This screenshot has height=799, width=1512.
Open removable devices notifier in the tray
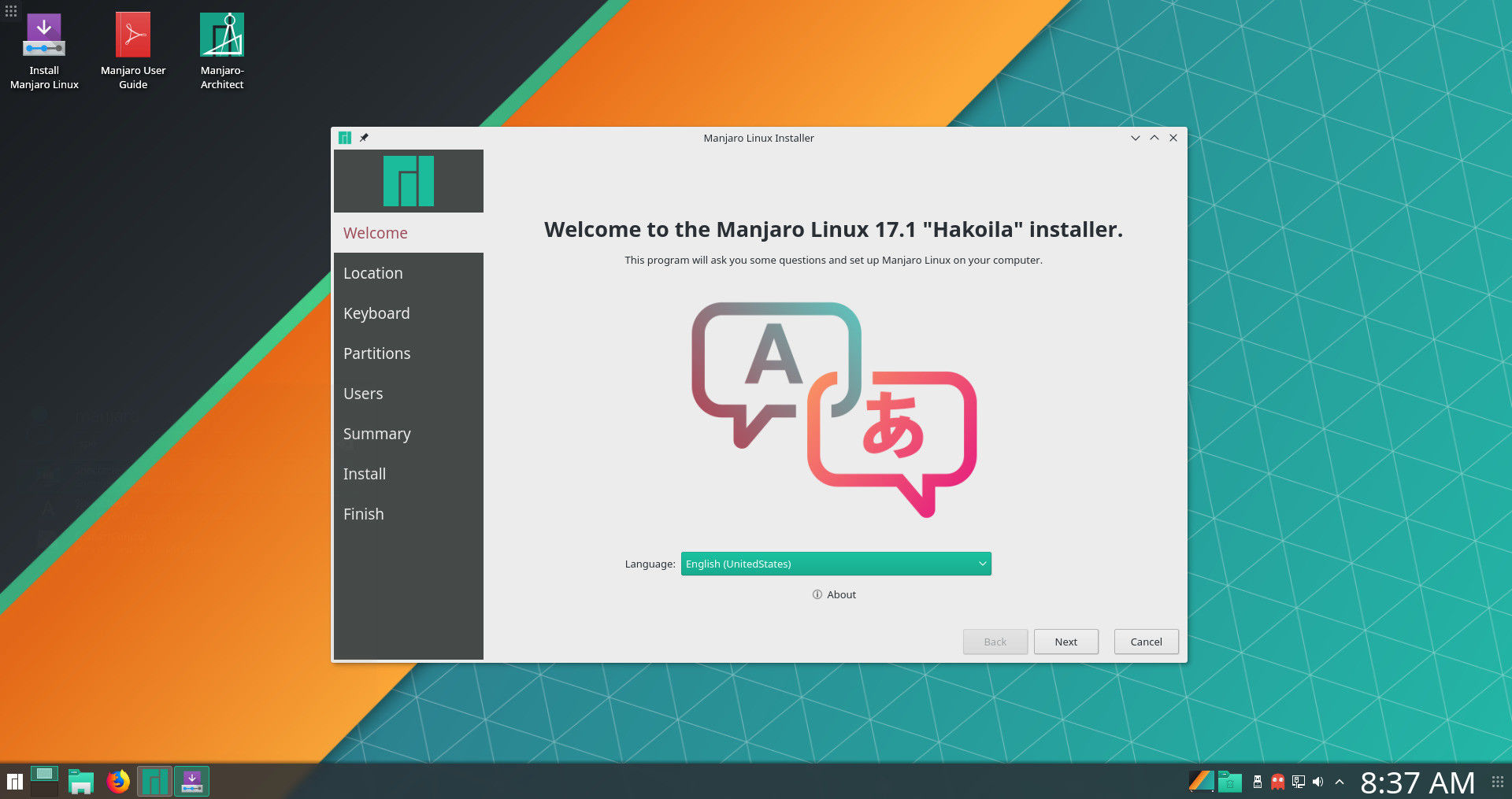1258,782
